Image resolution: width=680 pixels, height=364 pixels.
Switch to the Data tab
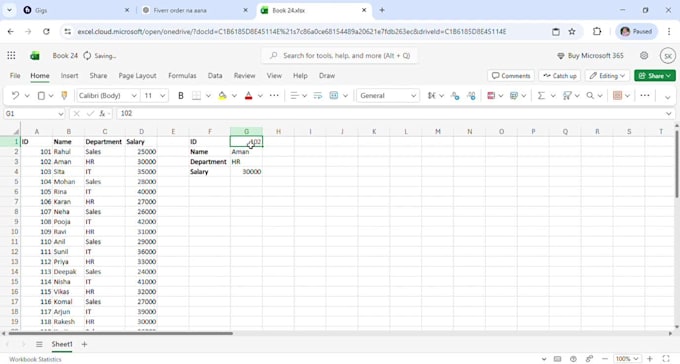[x=215, y=75]
